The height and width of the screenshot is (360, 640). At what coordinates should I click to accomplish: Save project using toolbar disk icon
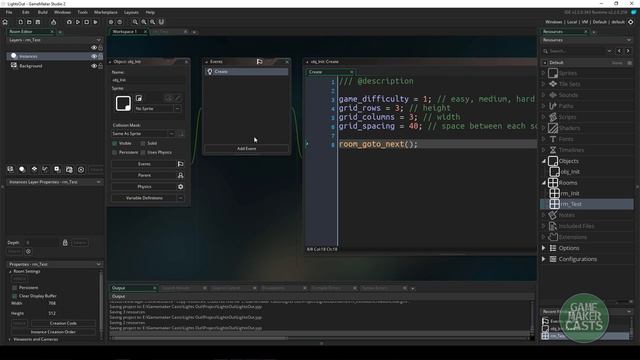(38, 22)
